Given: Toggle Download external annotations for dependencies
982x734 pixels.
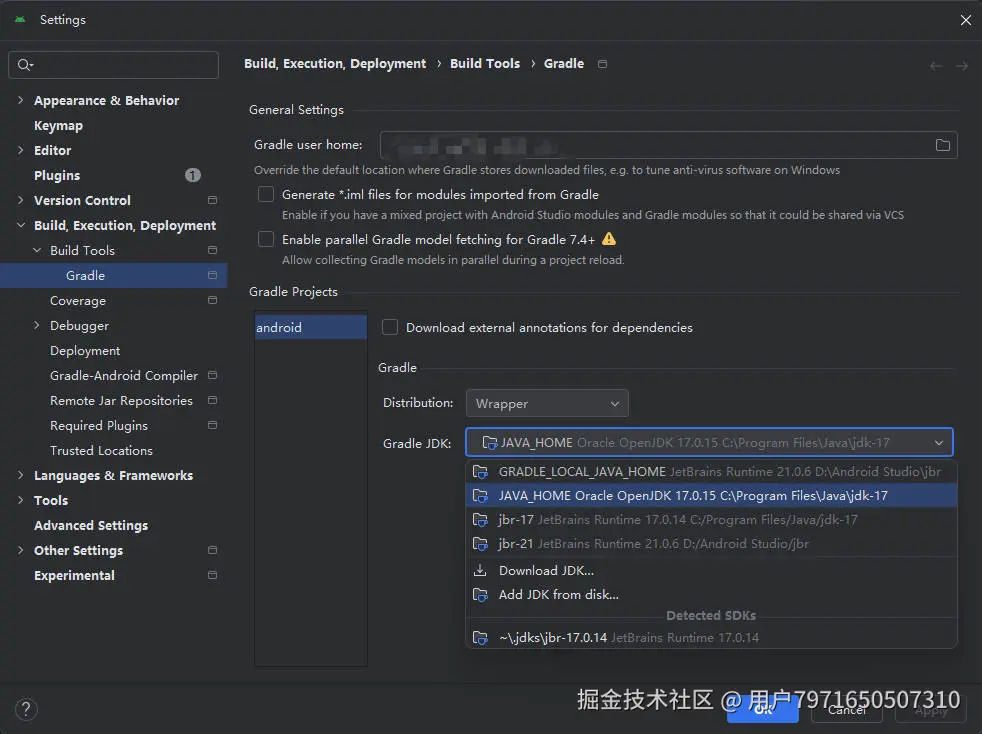Looking at the screenshot, I should click(x=390, y=327).
